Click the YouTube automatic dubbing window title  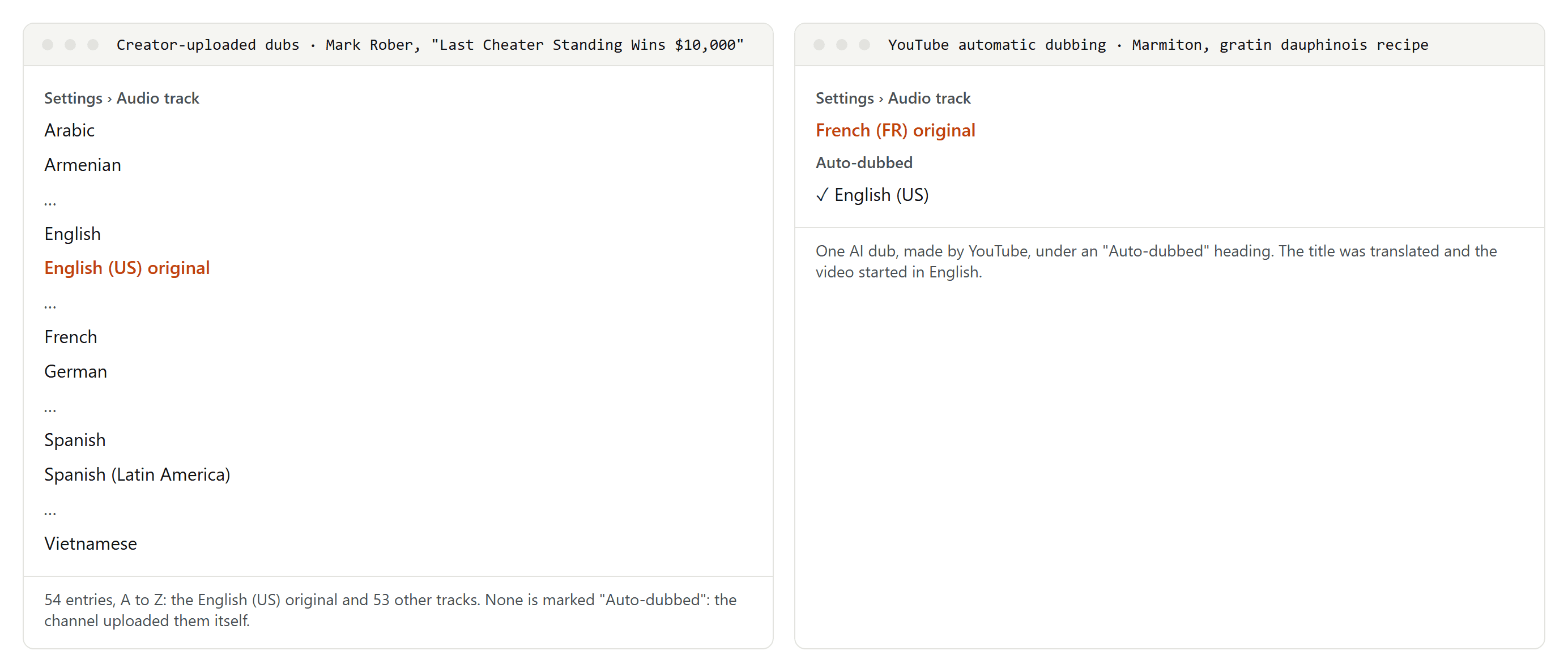coord(1158,44)
